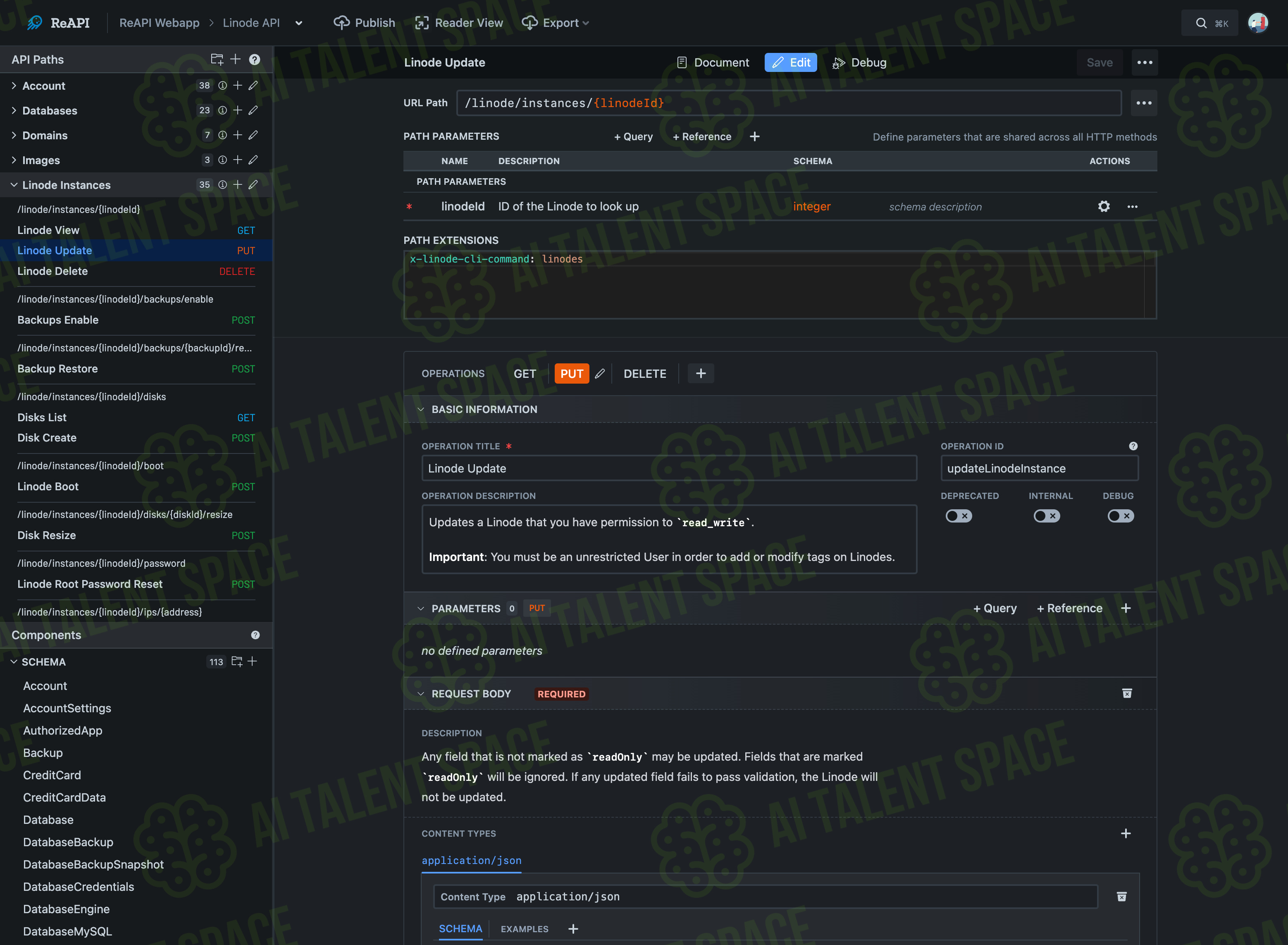Screen dimensions: 1288x945
Task: Add a new operation method
Action: pyautogui.click(x=701, y=374)
